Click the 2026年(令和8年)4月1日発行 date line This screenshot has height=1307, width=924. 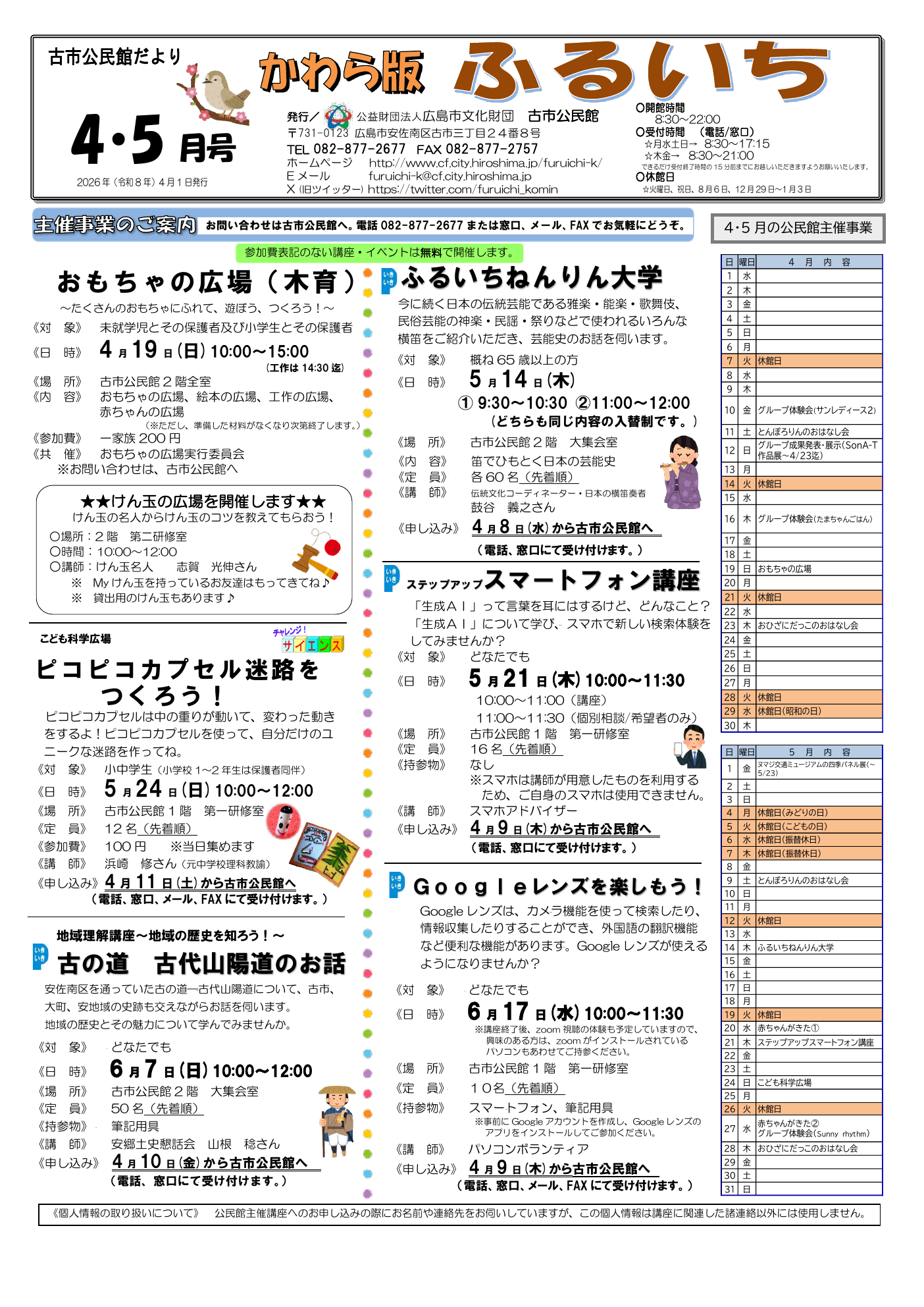click(142, 182)
